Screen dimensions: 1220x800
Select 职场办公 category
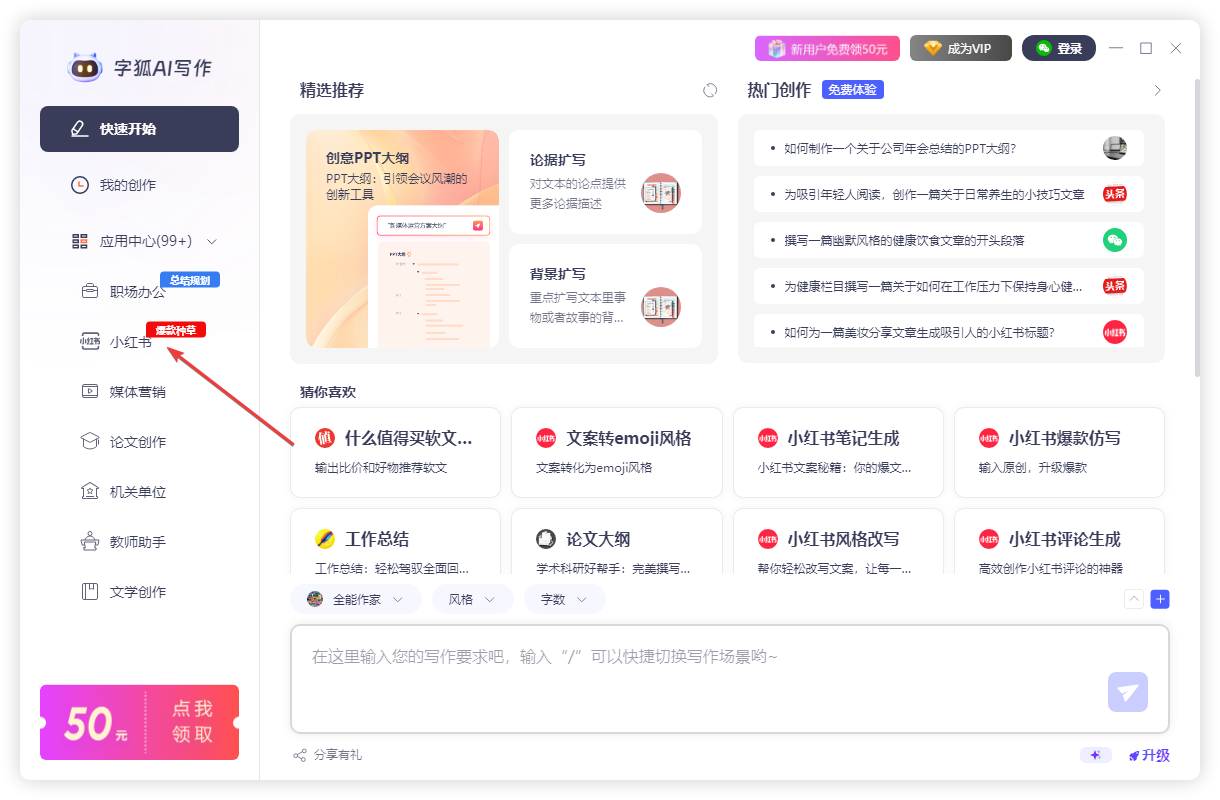pyautogui.click(x=138, y=292)
